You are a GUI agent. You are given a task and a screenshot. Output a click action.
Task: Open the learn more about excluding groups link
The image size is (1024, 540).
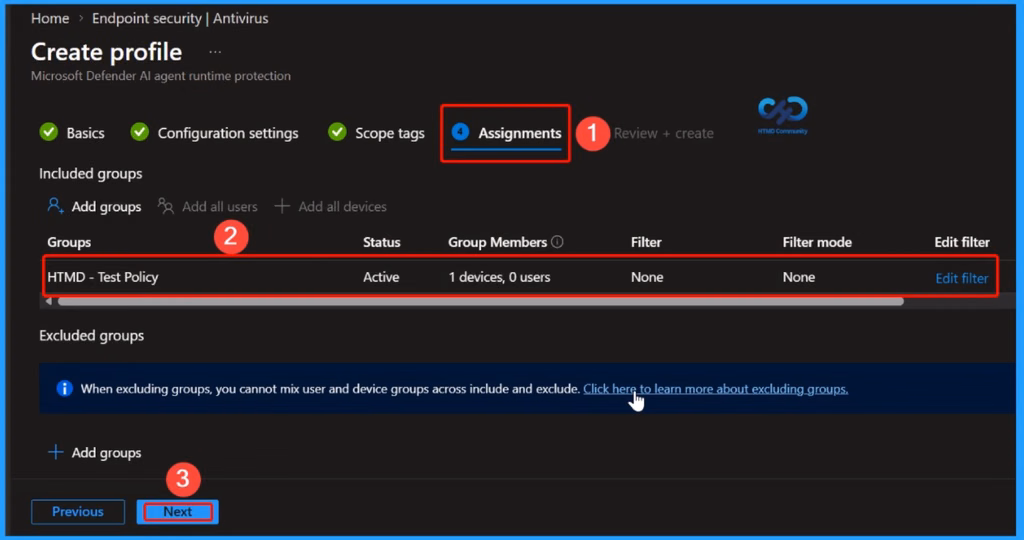(x=715, y=389)
